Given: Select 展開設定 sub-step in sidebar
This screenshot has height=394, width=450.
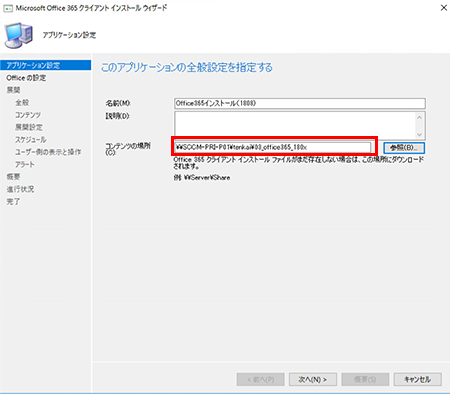Looking at the screenshot, I should click(29, 127).
